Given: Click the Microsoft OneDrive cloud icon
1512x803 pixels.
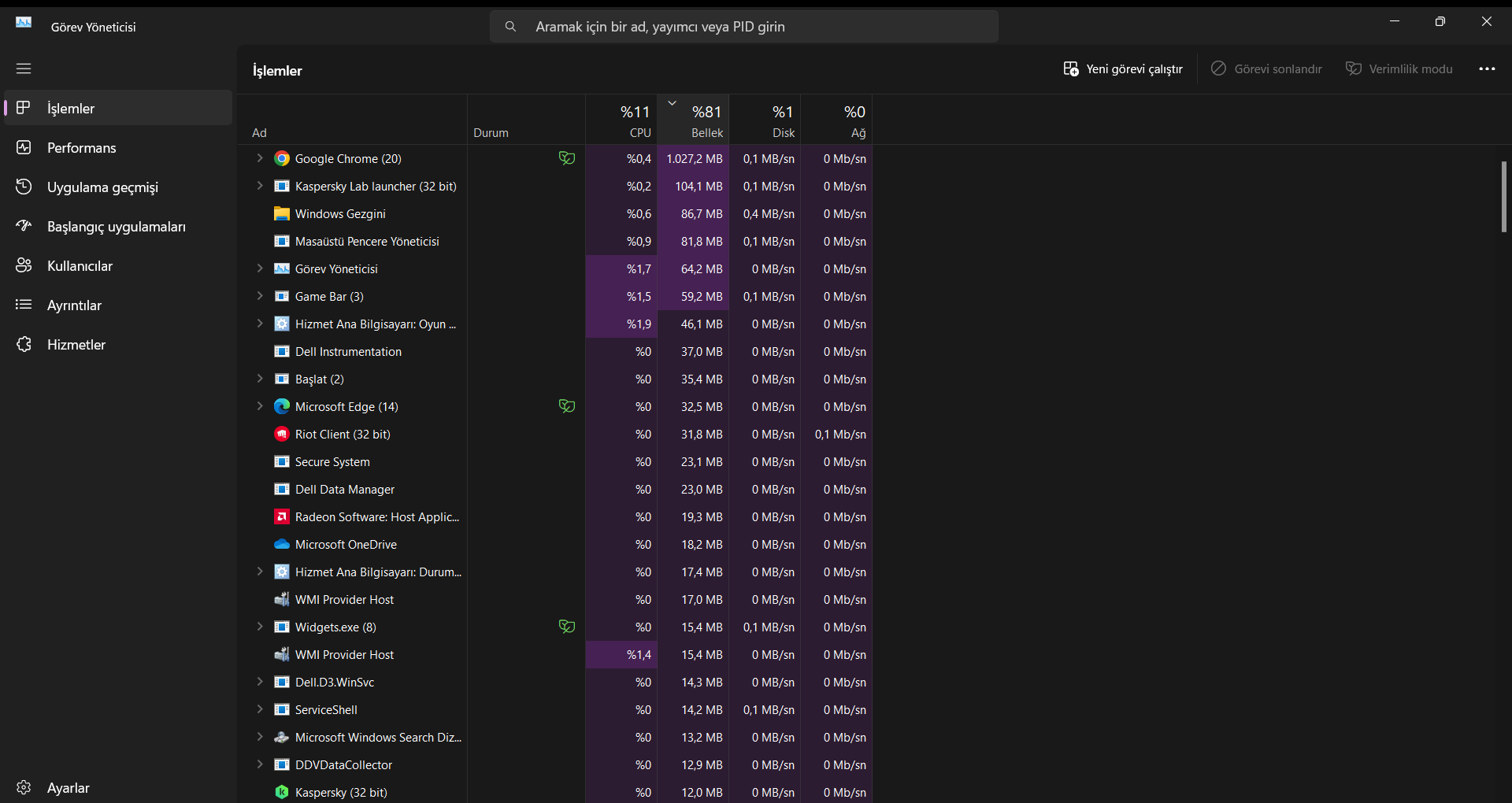Looking at the screenshot, I should click(x=282, y=544).
